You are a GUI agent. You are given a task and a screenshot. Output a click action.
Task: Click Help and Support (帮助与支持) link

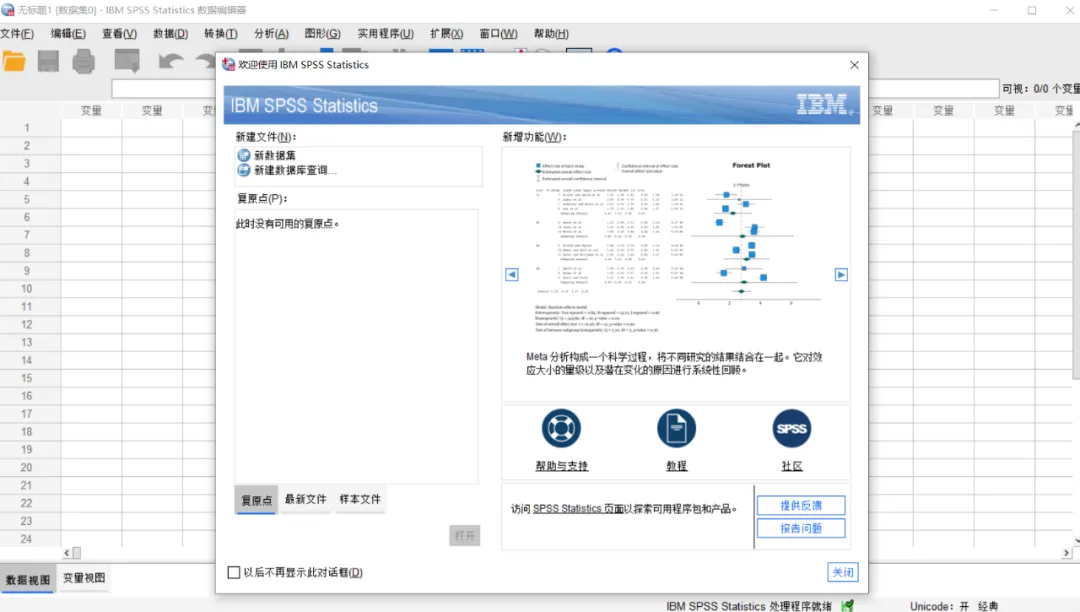(561, 466)
